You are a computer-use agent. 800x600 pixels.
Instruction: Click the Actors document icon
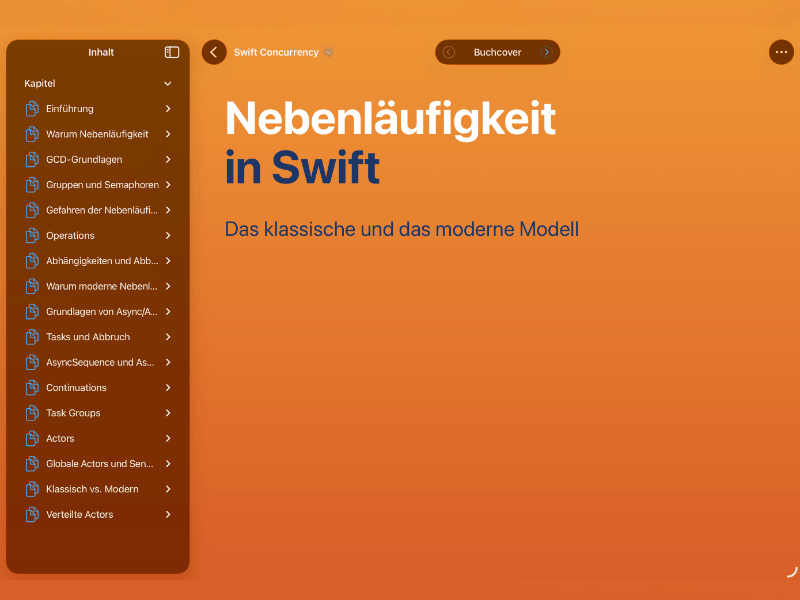point(32,438)
